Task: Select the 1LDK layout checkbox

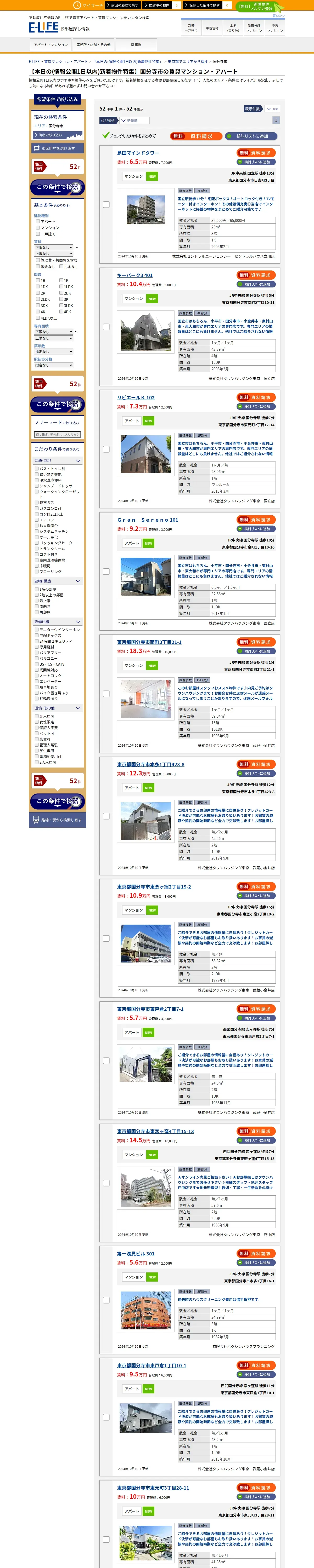Action: tap(61, 287)
